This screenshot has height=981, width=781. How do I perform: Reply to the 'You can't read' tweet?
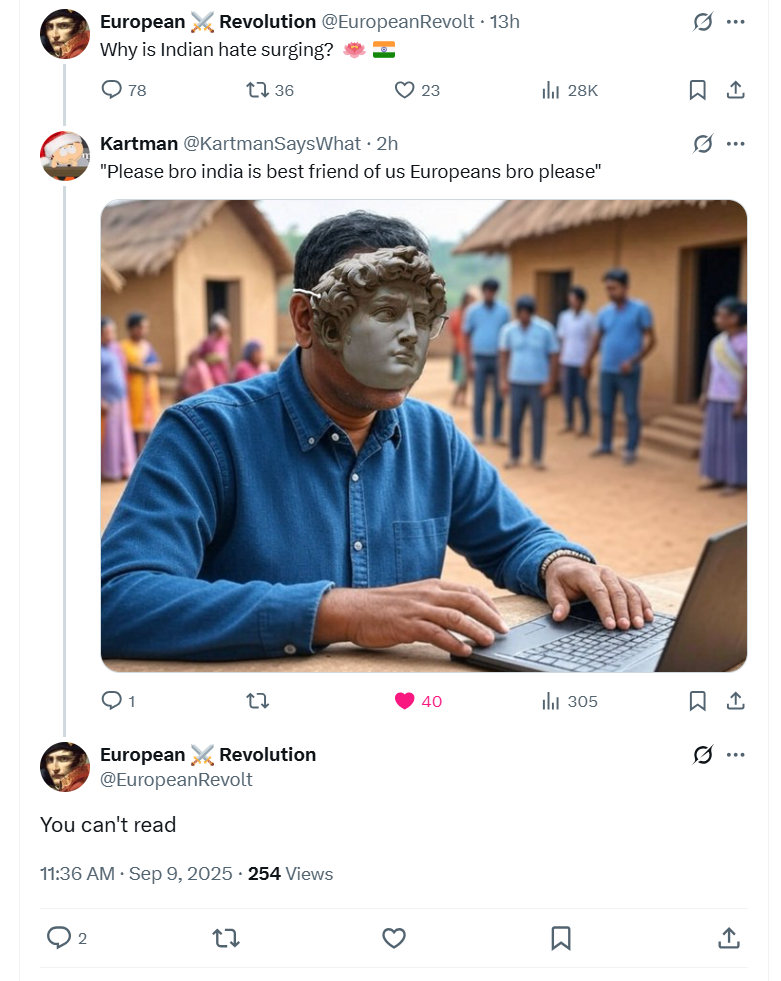[x=66, y=938]
